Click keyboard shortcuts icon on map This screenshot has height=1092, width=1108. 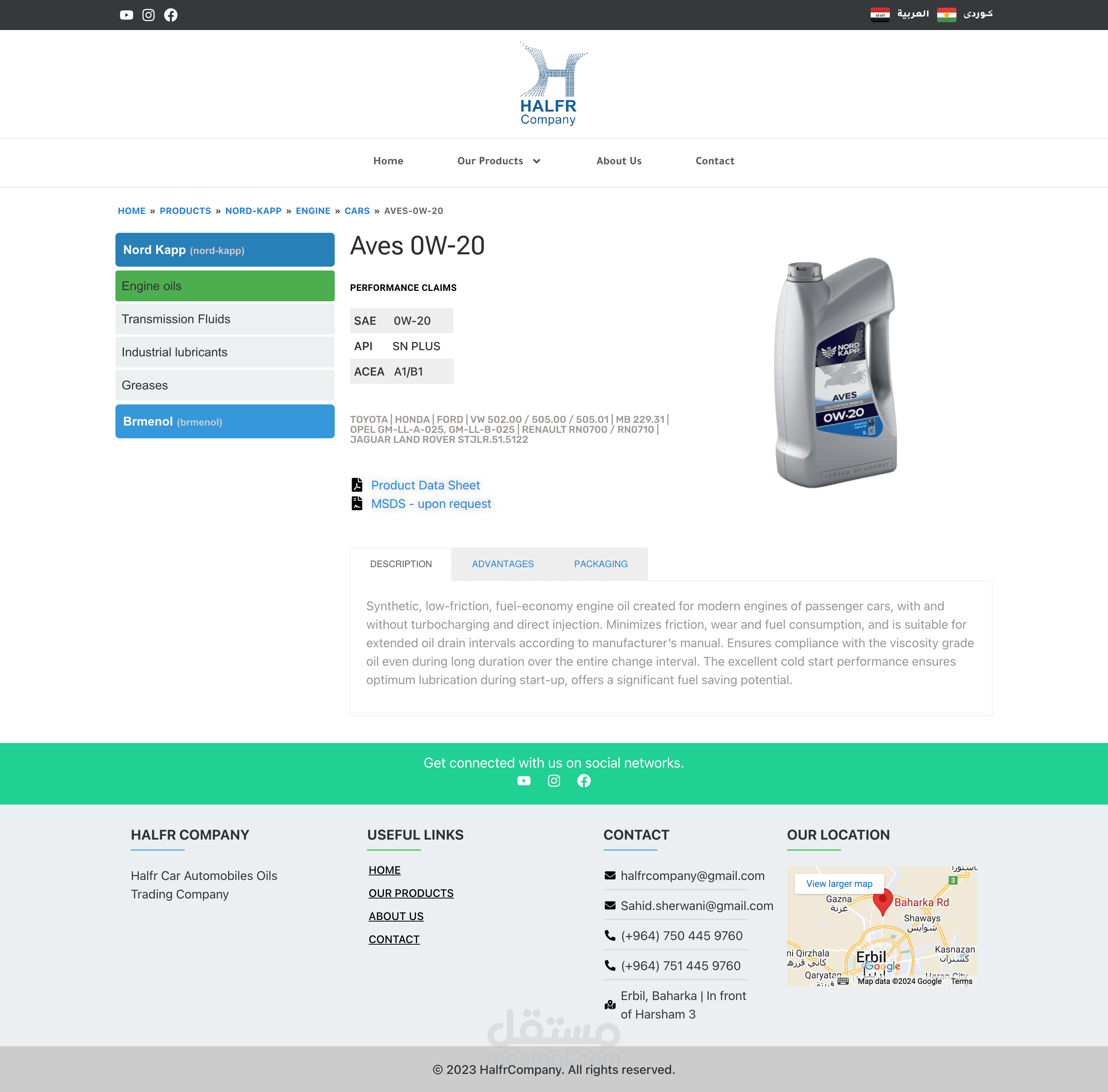pyautogui.click(x=843, y=981)
